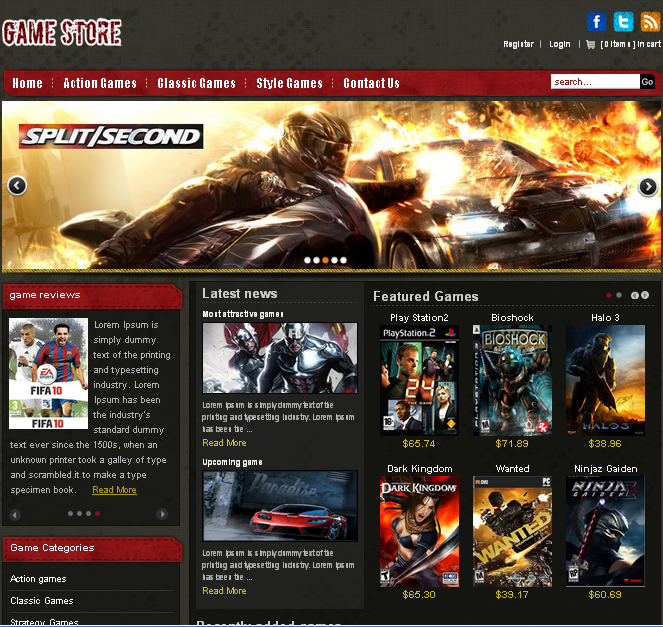The width and height of the screenshot is (663, 627).
Task: Click the $39.17 price
Action: coord(512,594)
